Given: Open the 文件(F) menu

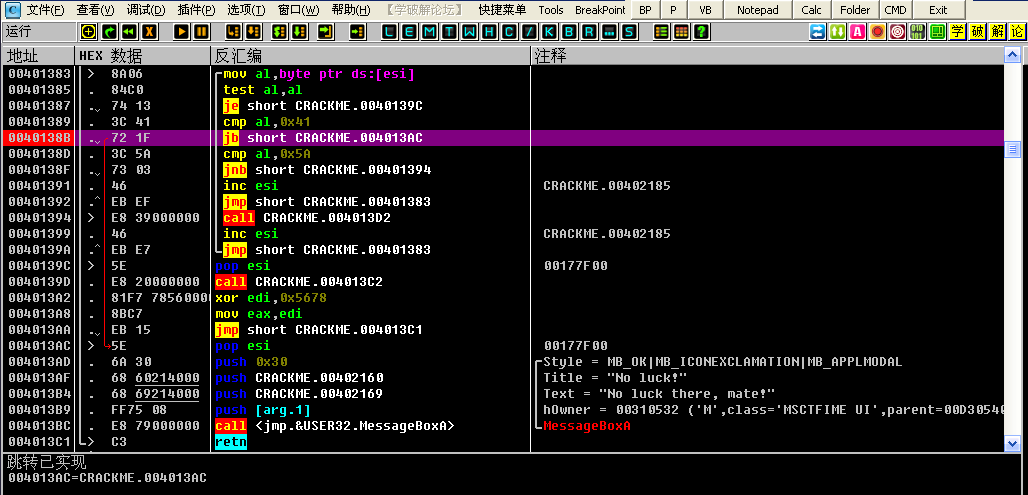Looking at the screenshot, I should pos(45,10).
